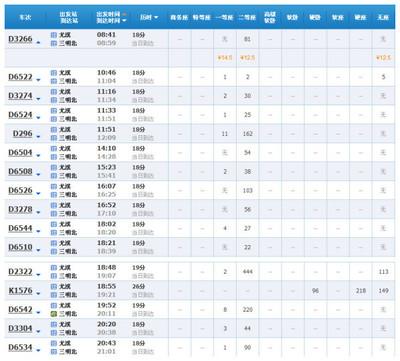
Task: Click the arrival station icon in the D296 row
Action: (53, 138)
